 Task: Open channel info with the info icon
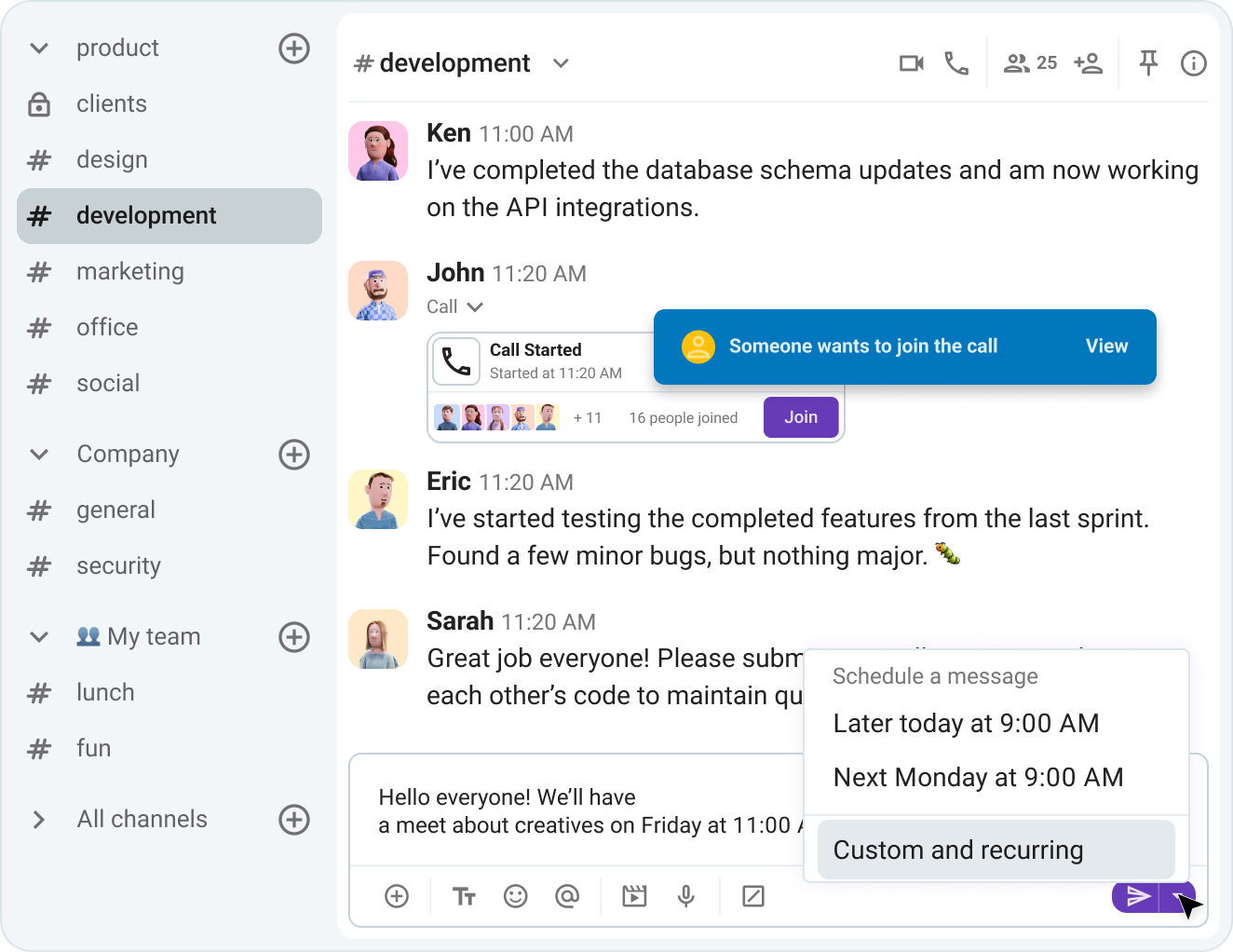(1193, 62)
